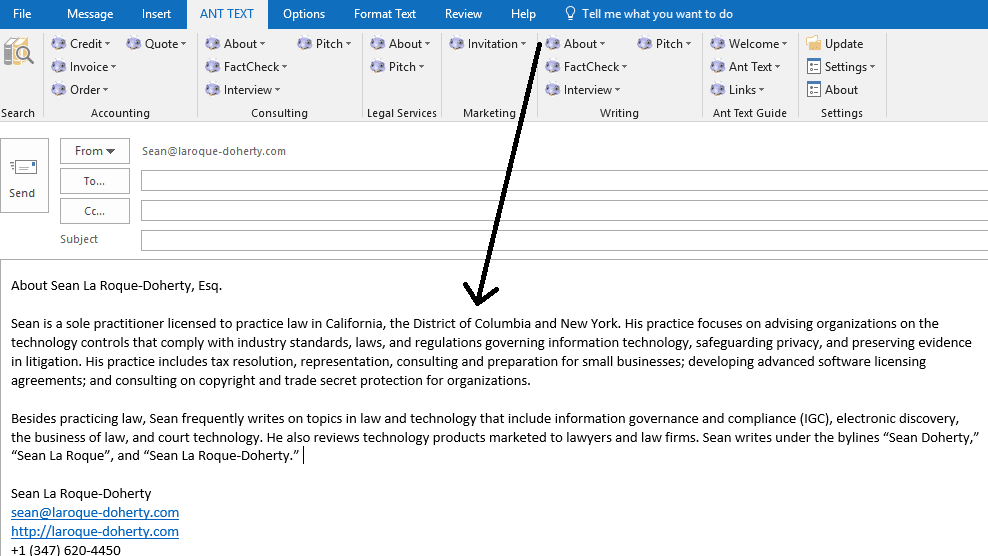Viewport: 988px width, 556px height.
Task: Switch to the Message tab
Action: coord(90,14)
